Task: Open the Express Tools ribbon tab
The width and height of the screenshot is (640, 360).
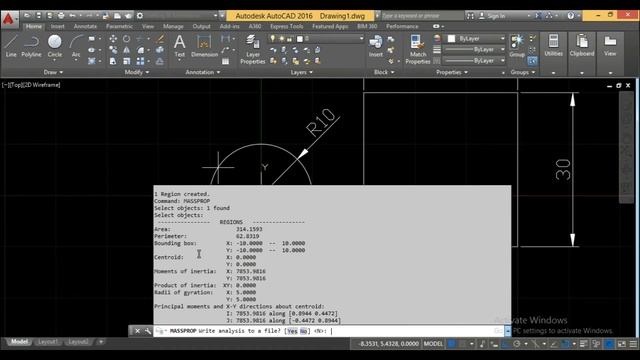Action: [287, 27]
